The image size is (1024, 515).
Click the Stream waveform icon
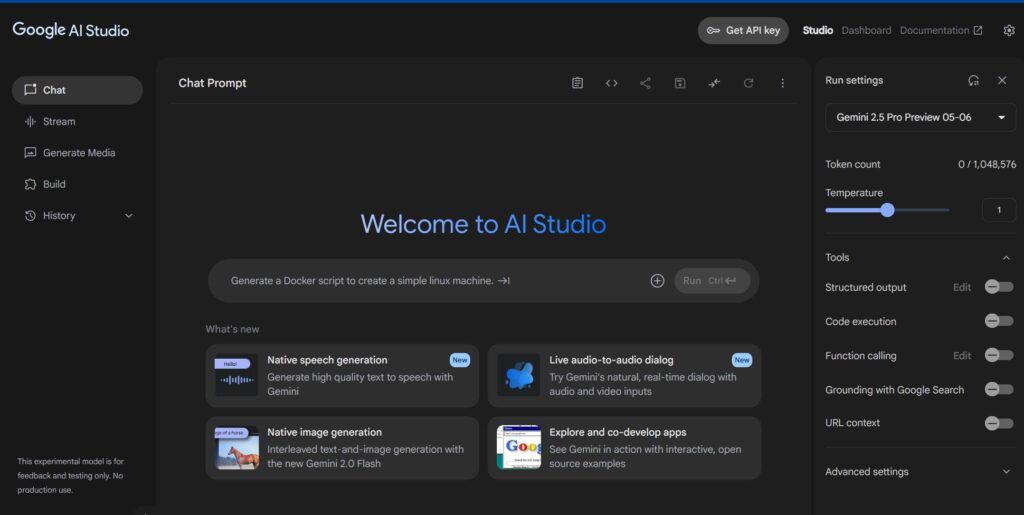[x=30, y=121]
